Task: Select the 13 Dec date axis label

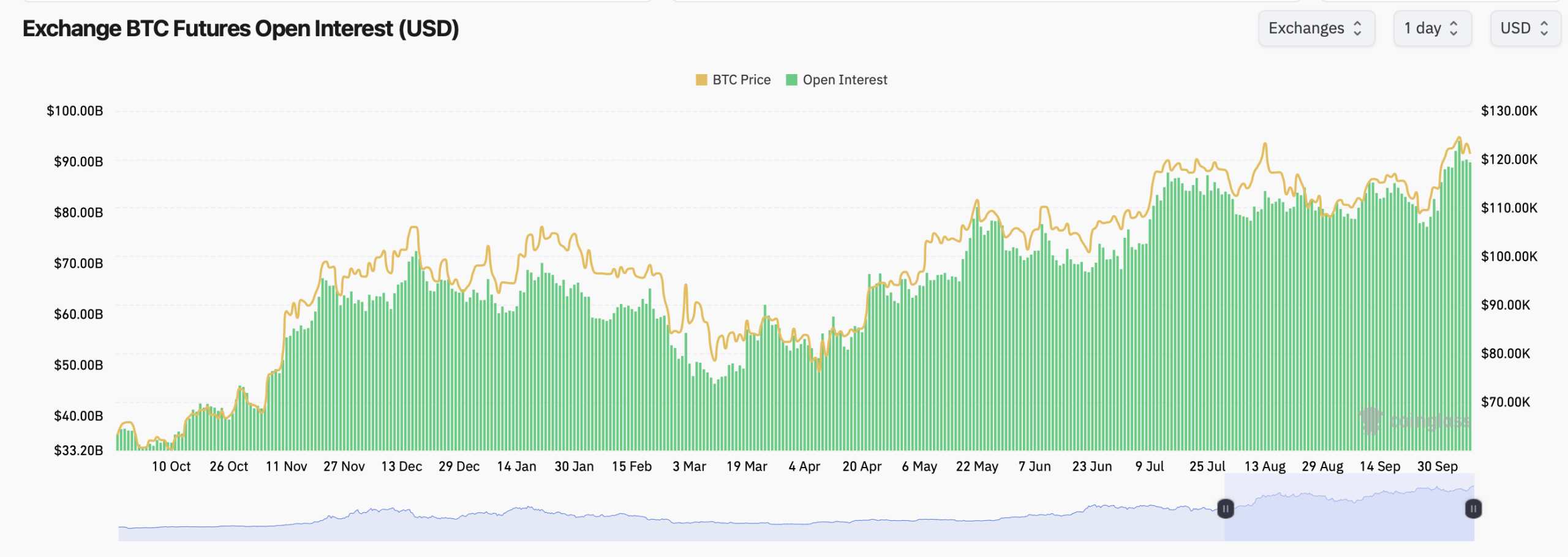Action: click(x=401, y=466)
